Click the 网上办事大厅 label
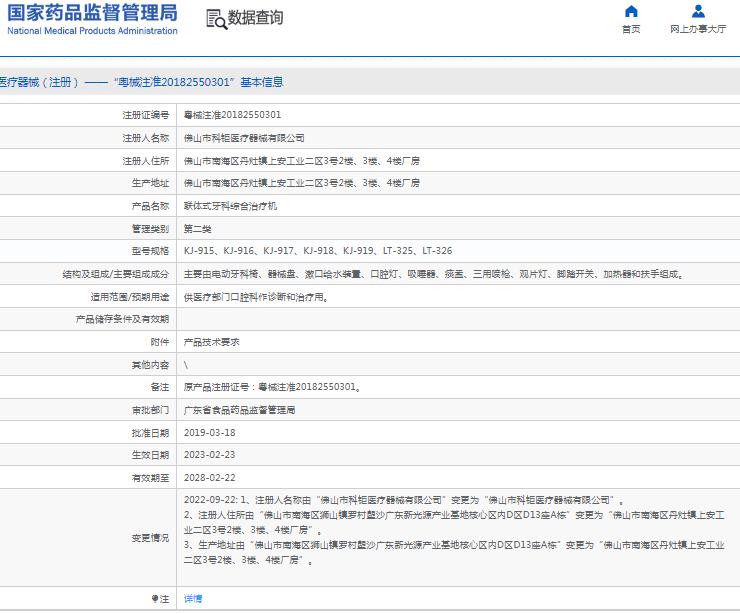 (x=698, y=29)
